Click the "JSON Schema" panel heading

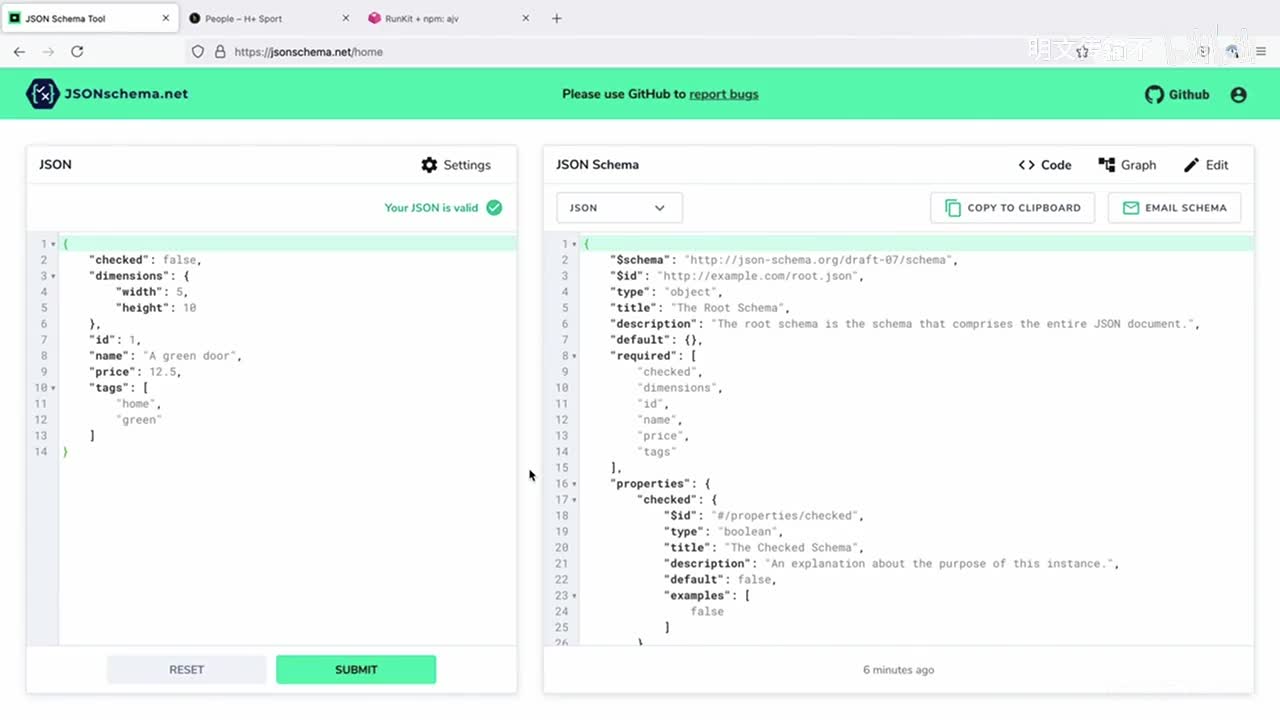tap(598, 165)
